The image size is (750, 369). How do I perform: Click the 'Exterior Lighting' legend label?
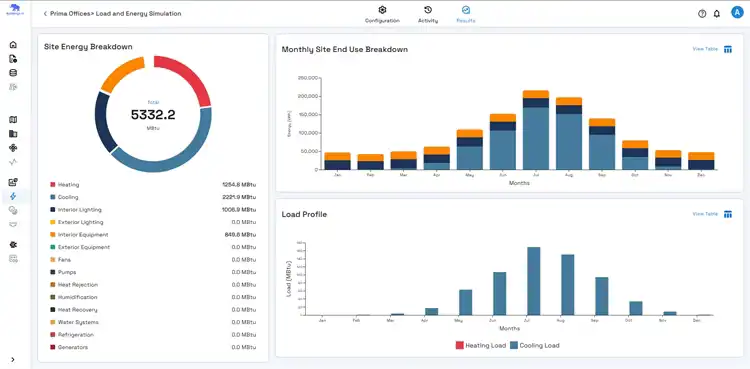[x=80, y=222]
